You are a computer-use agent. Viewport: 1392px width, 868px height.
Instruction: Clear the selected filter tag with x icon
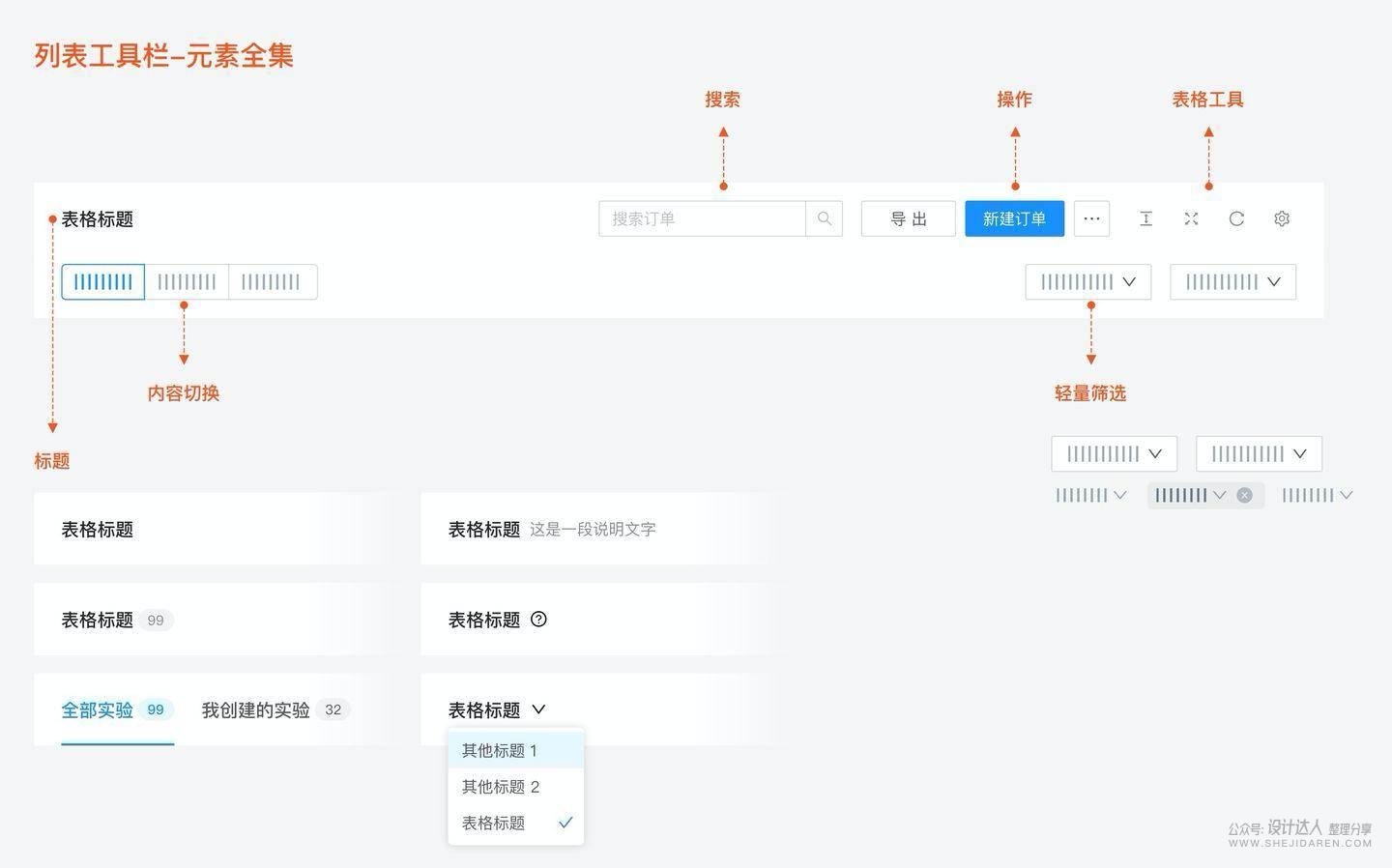1244,495
